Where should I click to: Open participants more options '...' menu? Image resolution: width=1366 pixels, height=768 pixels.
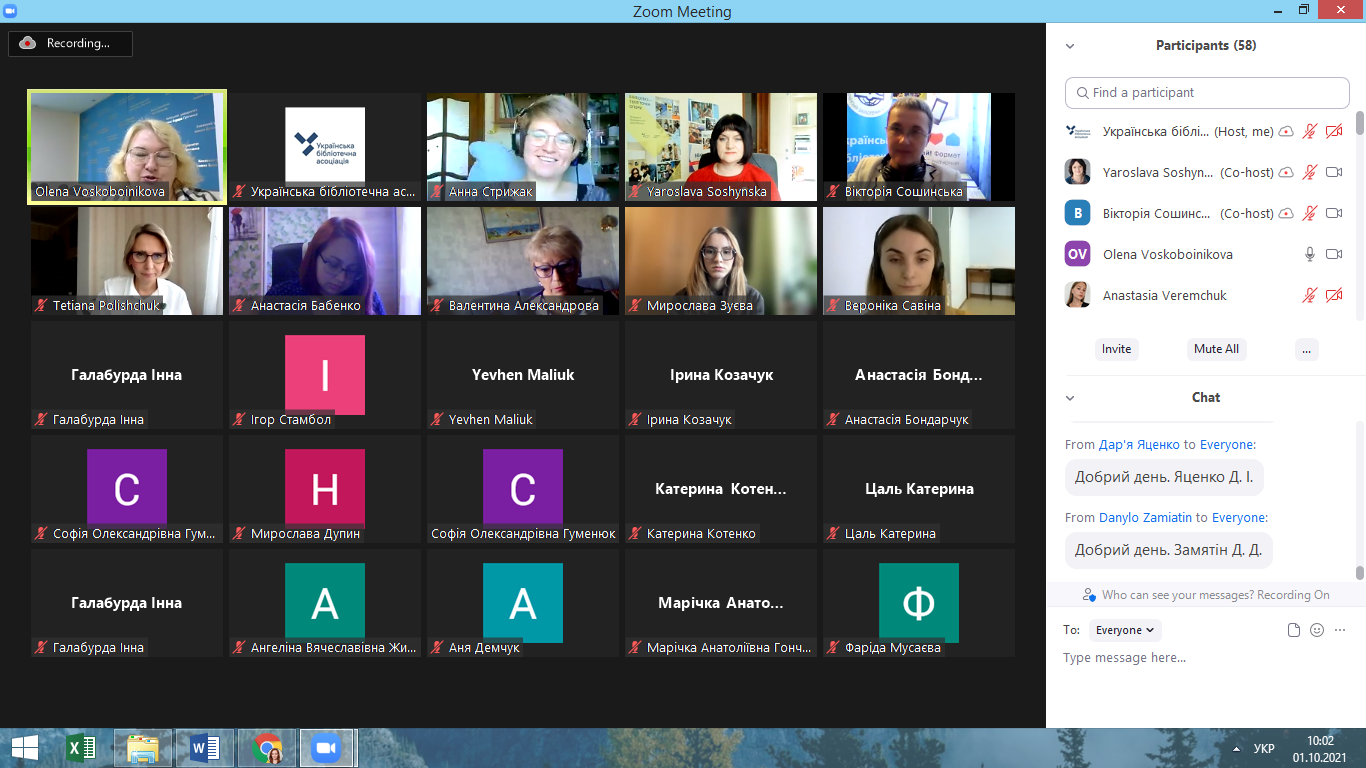tap(1306, 349)
